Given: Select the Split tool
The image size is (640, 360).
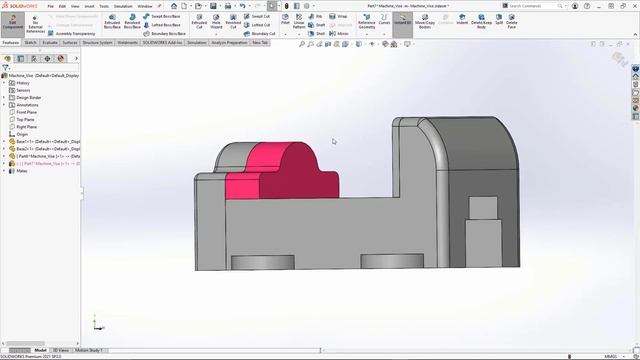Looking at the screenshot, I should (x=499, y=19).
